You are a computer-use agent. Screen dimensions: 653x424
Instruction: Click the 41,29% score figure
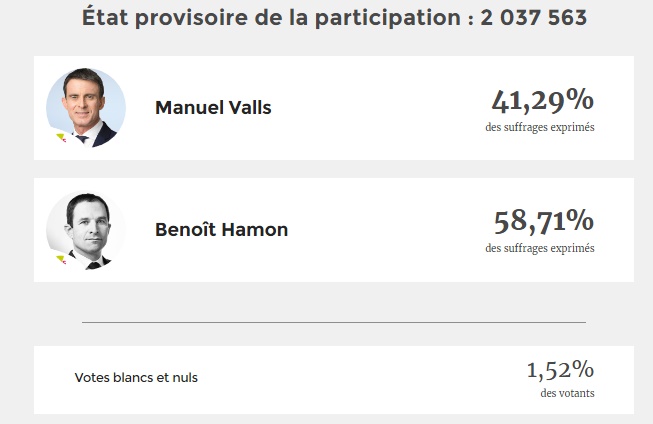(543, 100)
